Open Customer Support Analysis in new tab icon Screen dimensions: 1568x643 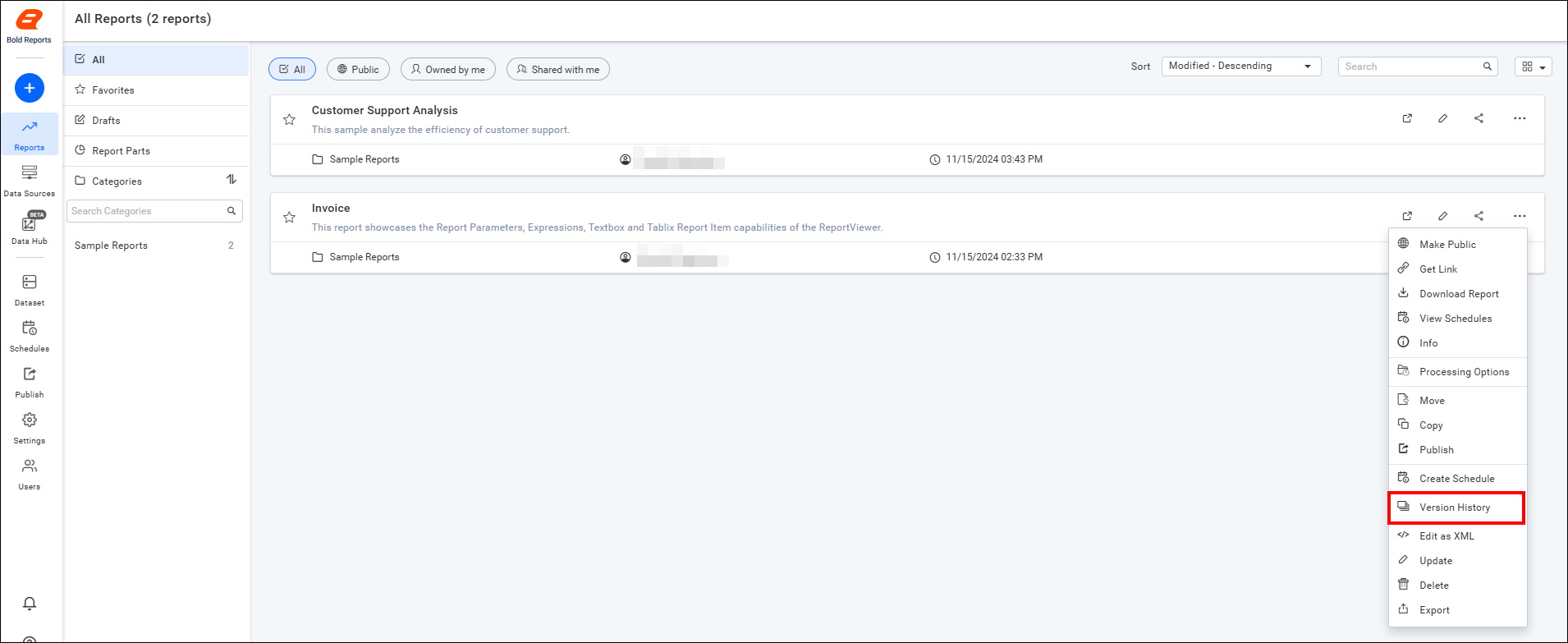coord(1407,118)
